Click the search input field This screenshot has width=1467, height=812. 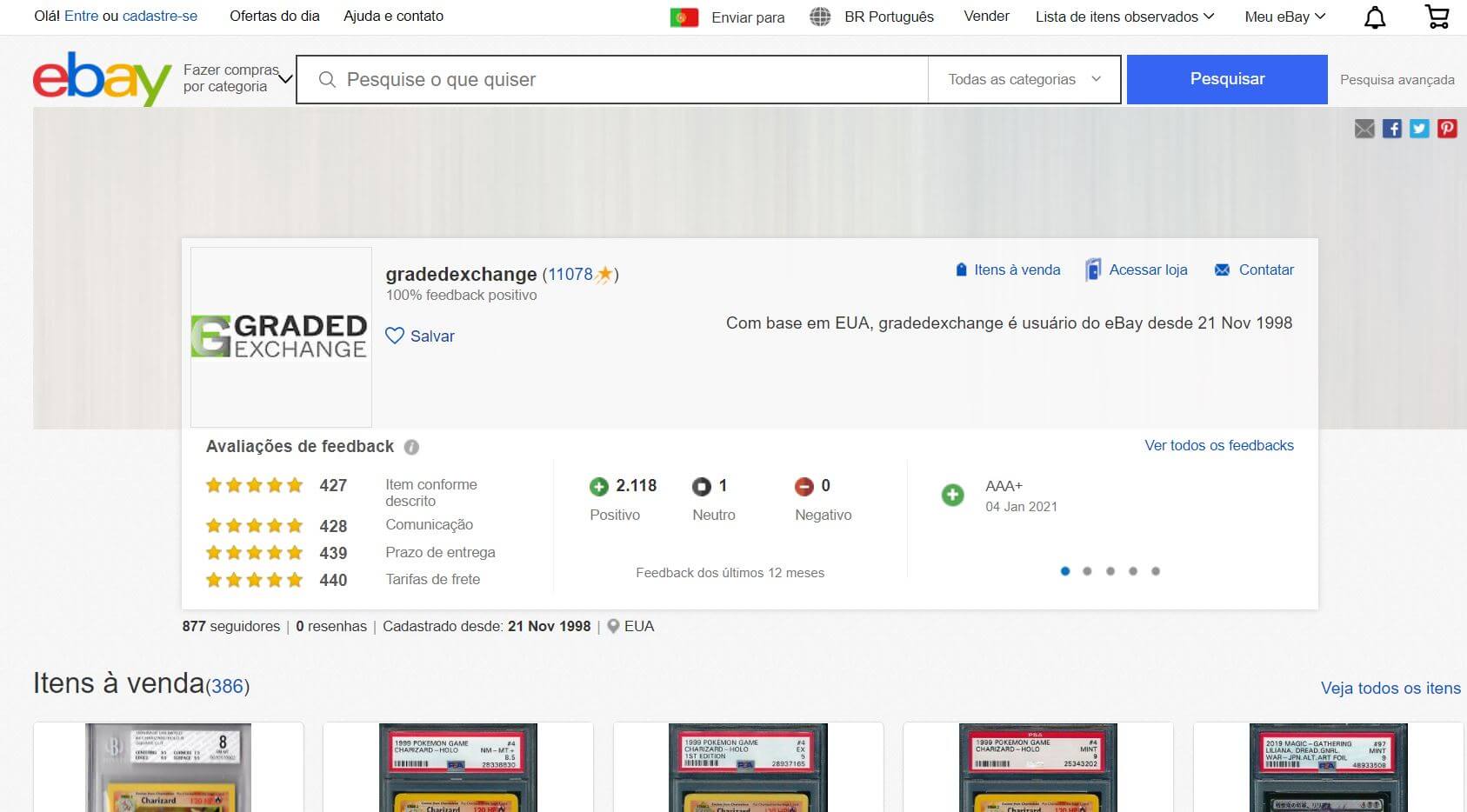click(613, 79)
